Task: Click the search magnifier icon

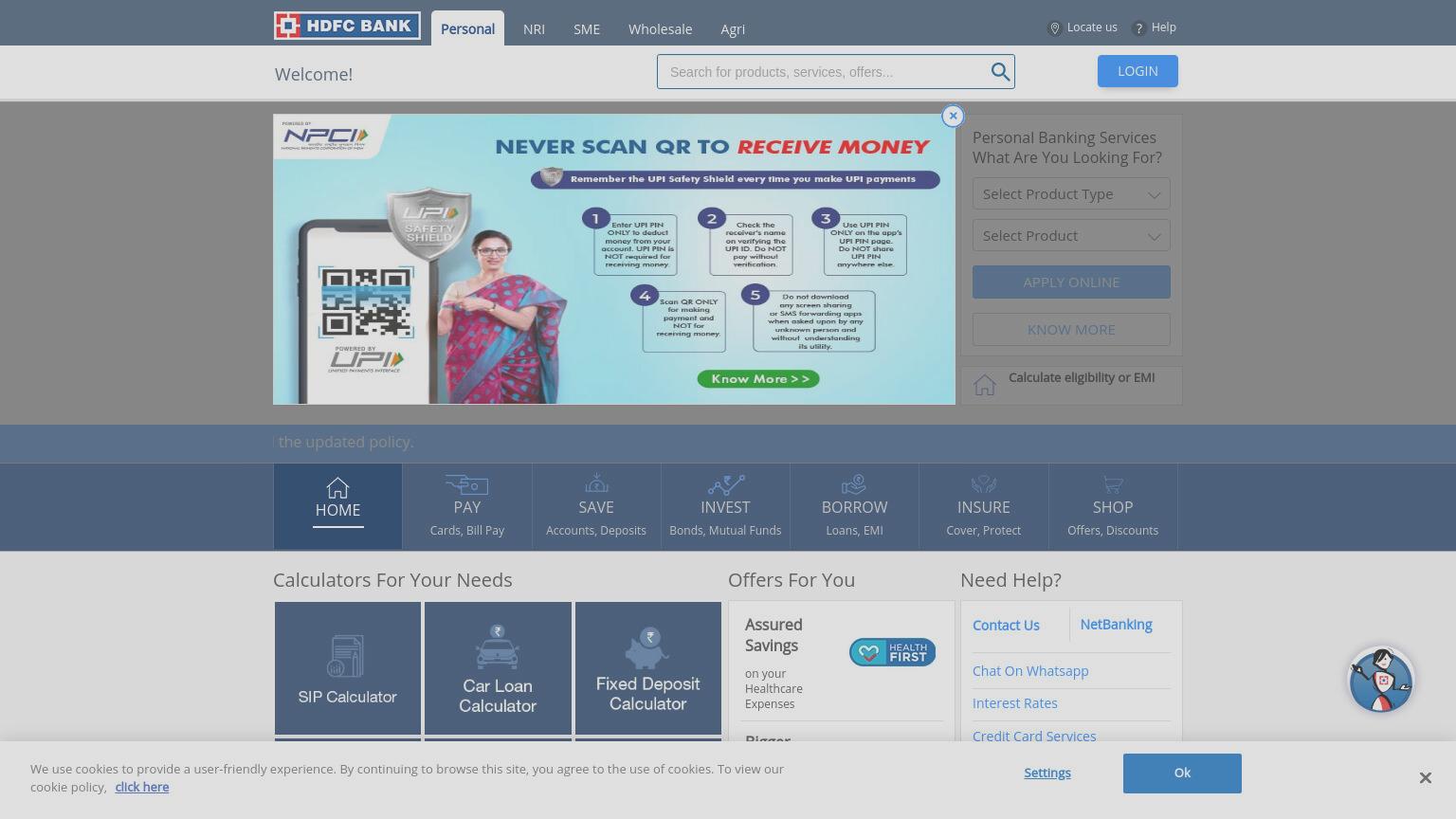Action: [1000, 72]
